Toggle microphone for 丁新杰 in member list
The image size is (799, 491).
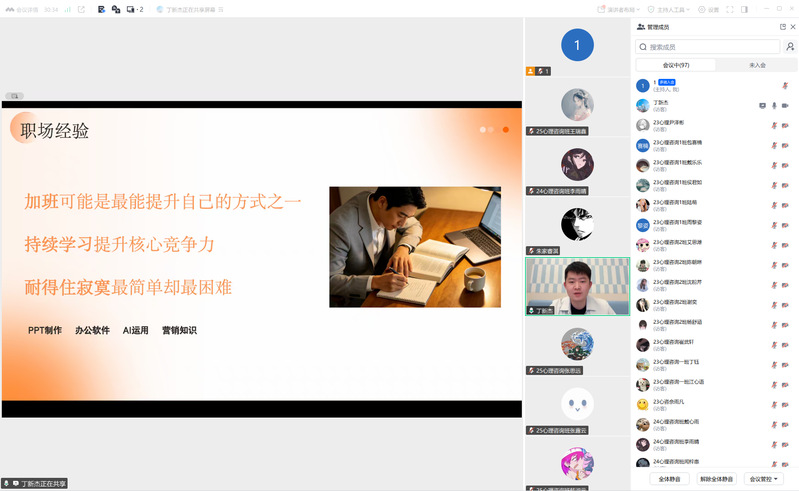click(773, 105)
